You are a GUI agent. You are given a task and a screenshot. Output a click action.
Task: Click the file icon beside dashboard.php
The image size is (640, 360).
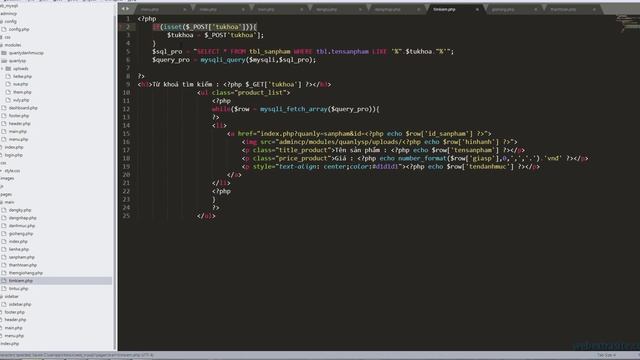pyautogui.click(x=4, y=108)
